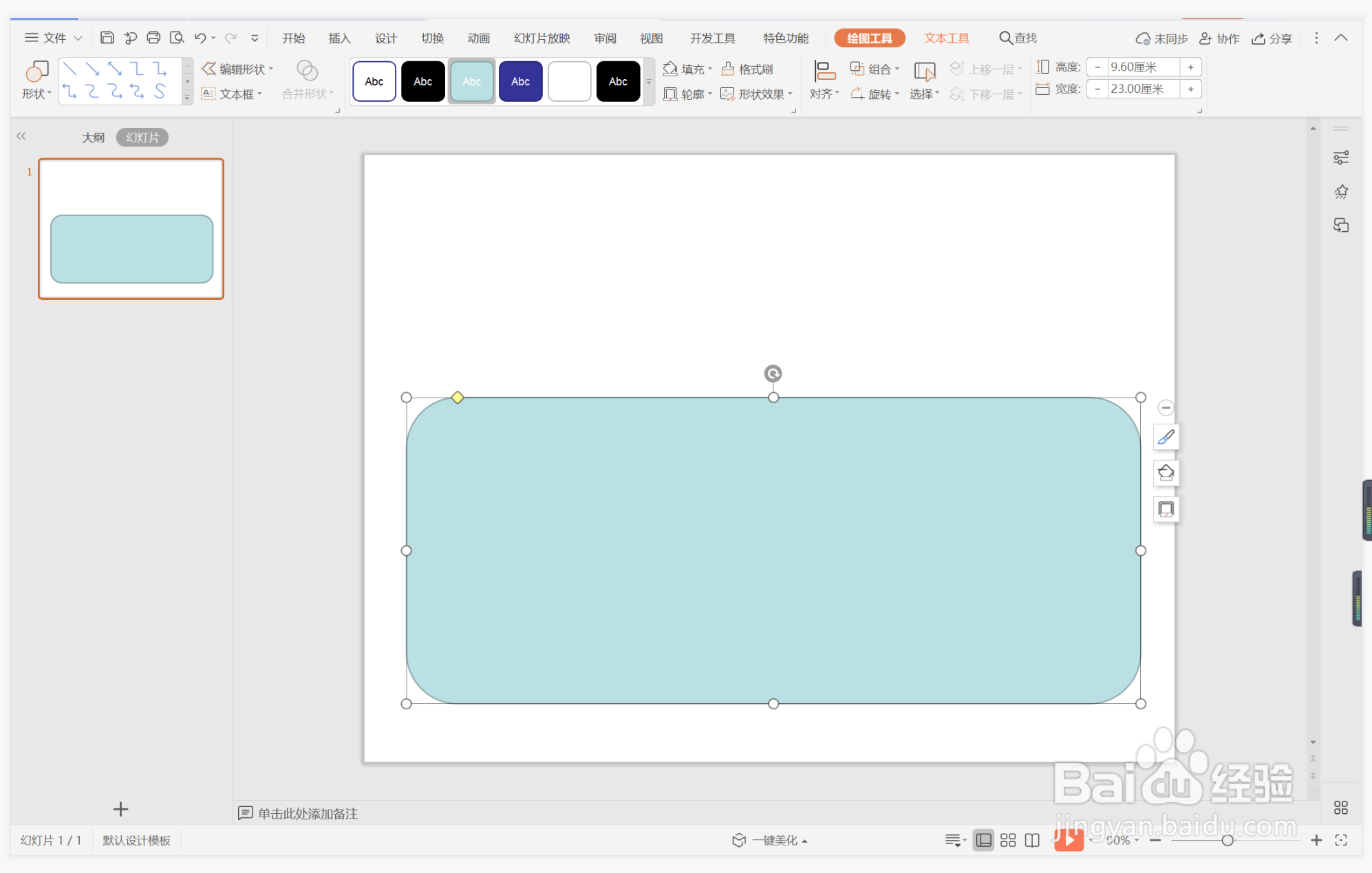Click the floating shape fill icon beside the shape
Image resolution: width=1372 pixels, height=873 pixels.
click(x=1166, y=473)
